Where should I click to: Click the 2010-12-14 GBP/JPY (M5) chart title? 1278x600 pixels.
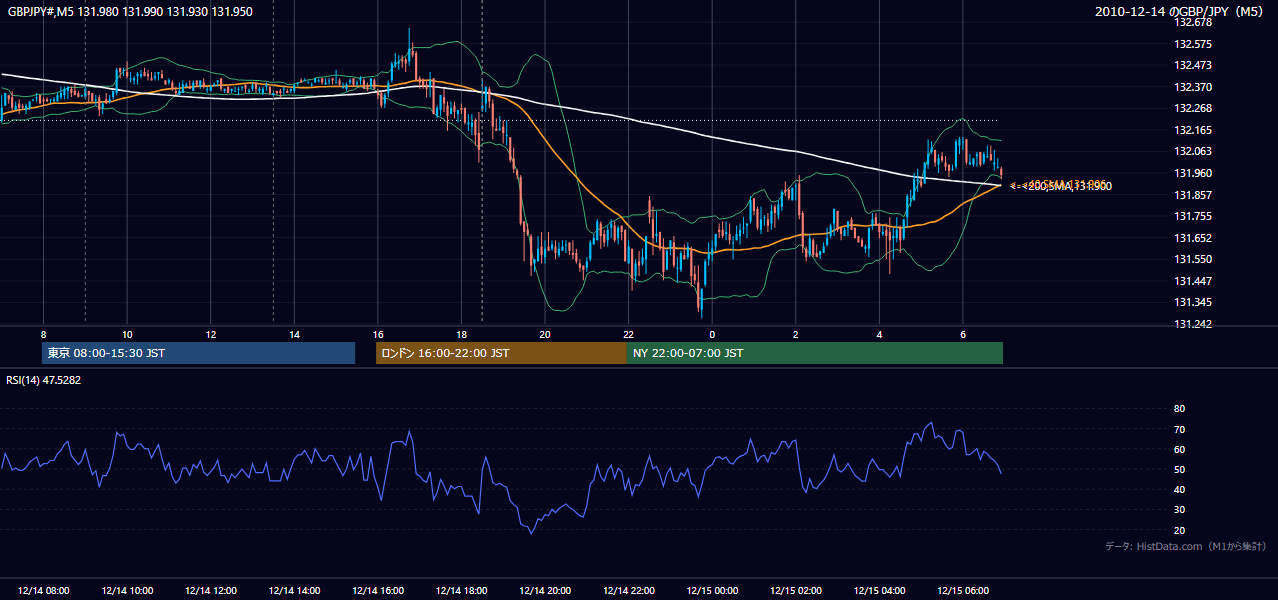[x=1179, y=12]
